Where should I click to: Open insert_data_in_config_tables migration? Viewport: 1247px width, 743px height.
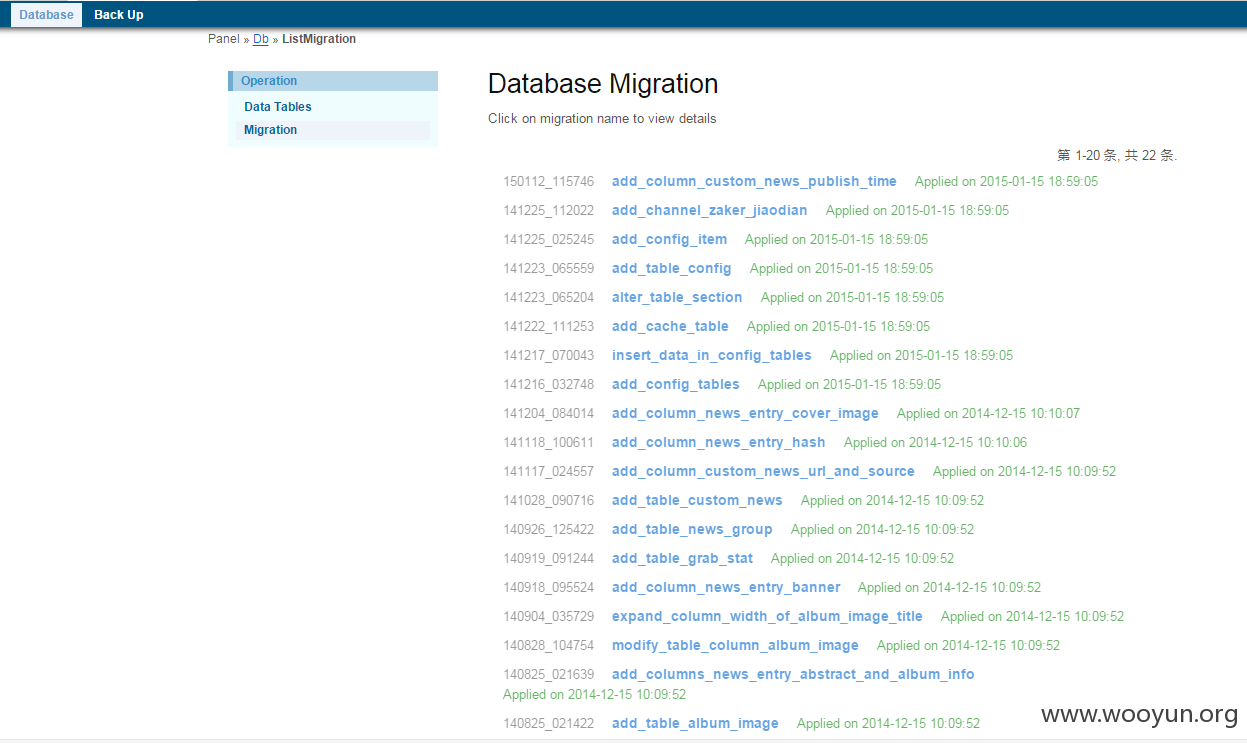point(712,355)
